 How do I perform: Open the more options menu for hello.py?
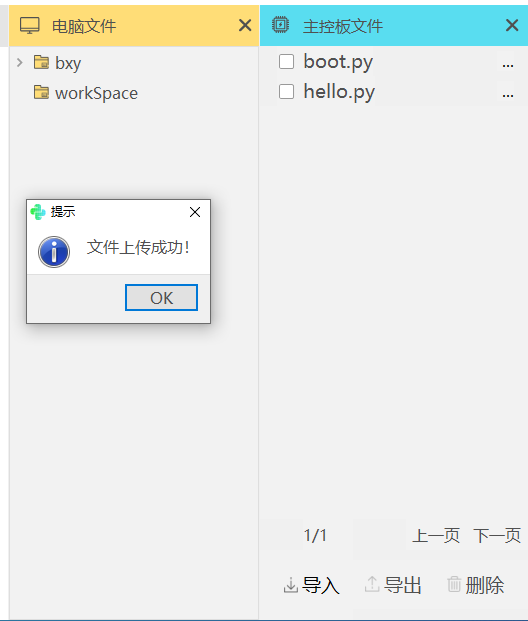(x=508, y=95)
